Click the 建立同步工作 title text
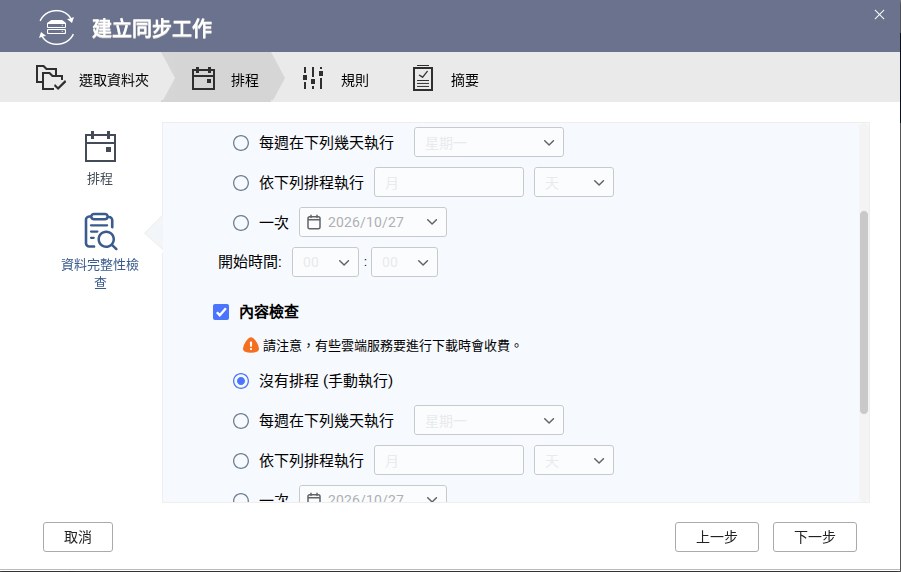The height and width of the screenshot is (572, 901). [x=152, y=28]
